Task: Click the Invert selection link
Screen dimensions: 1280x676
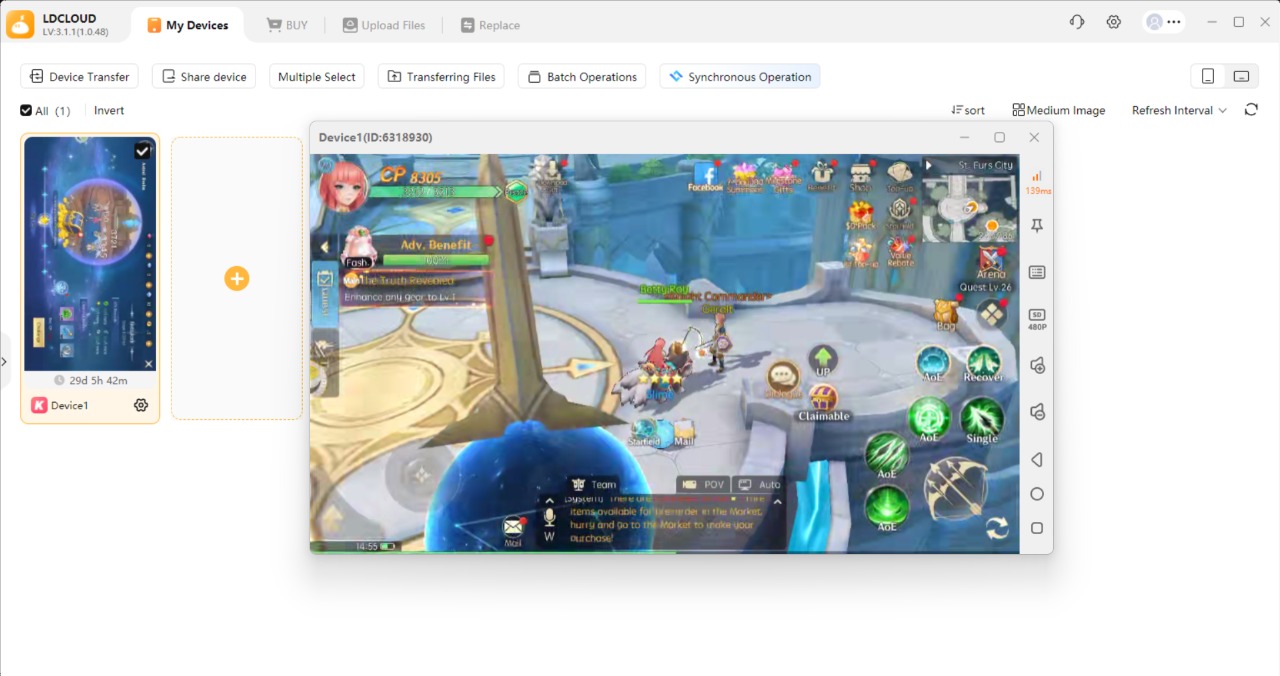Action: tap(109, 111)
